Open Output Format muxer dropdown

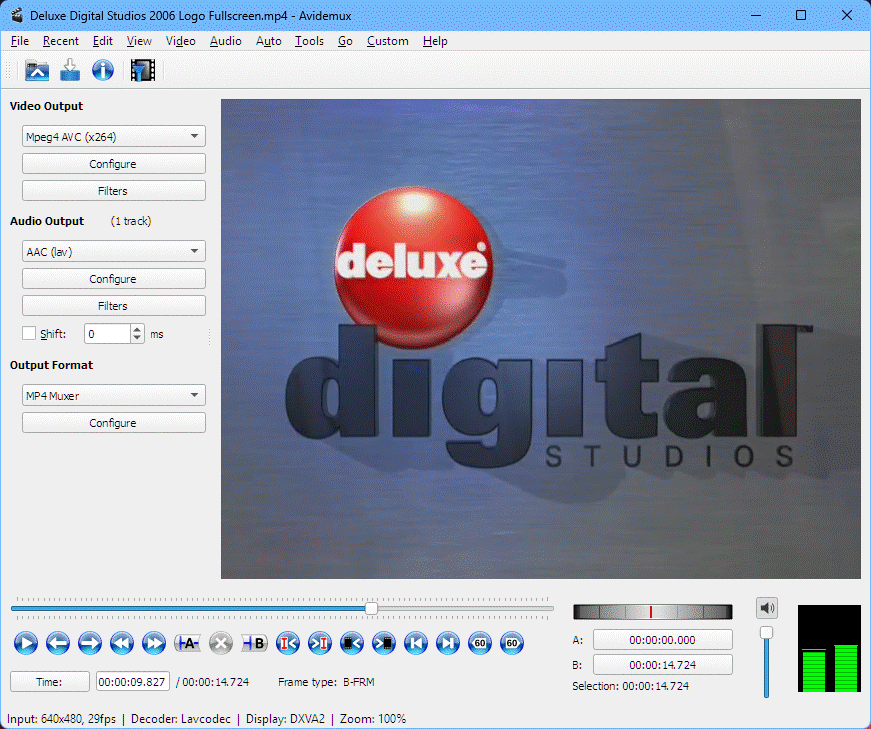(x=113, y=395)
